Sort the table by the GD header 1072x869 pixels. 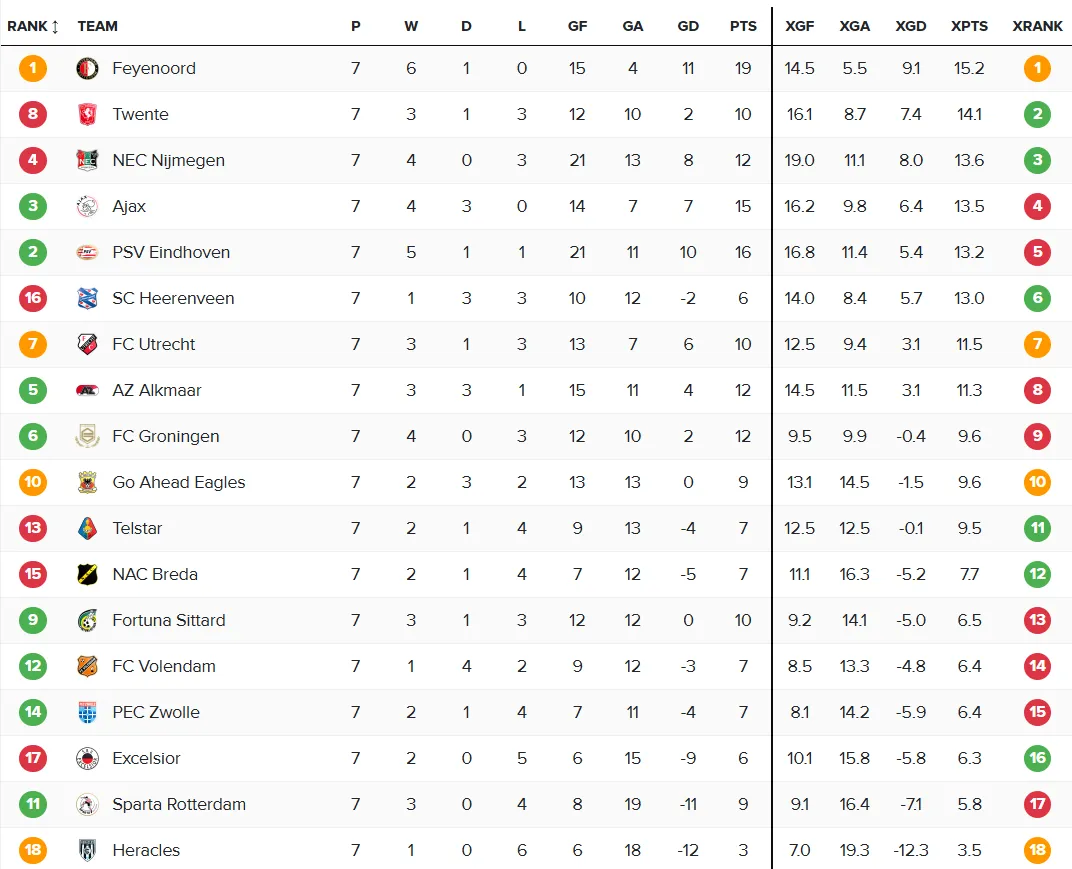tap(688, 26)
